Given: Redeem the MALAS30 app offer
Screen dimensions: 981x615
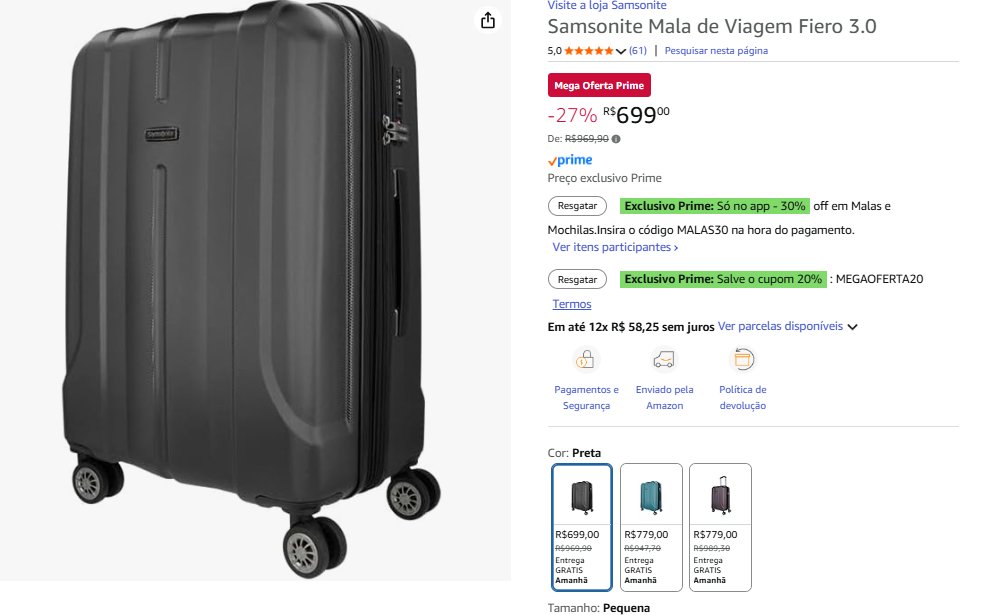Looking at the screenshot, I should 577,206.
